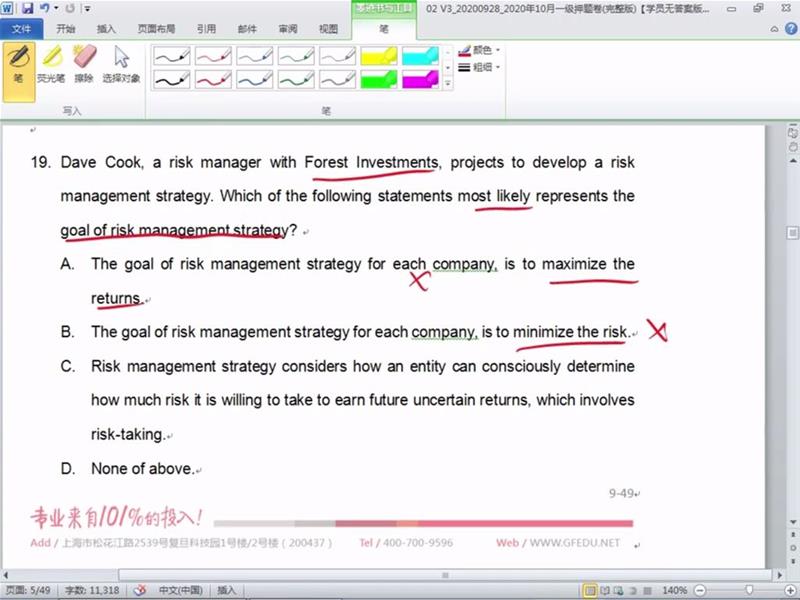Open the Pen Color (颜色) dropdown
Screen dimensions: 800x600
point(479,50)
